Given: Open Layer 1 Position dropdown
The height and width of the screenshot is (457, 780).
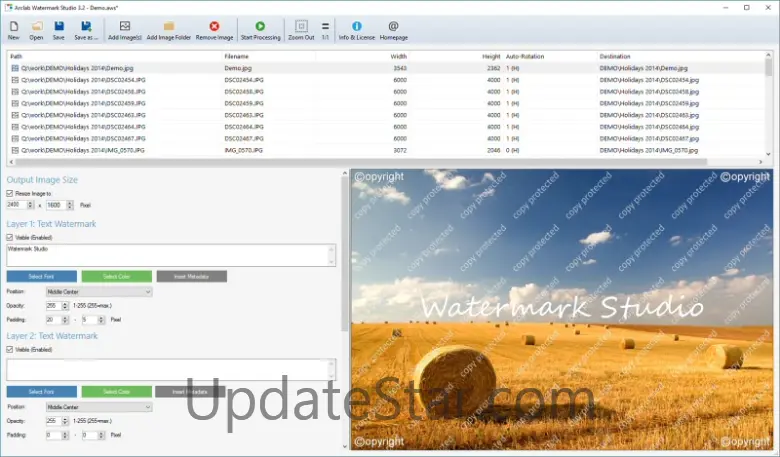Looking at the screenshot, I should (x=99, y=292).
